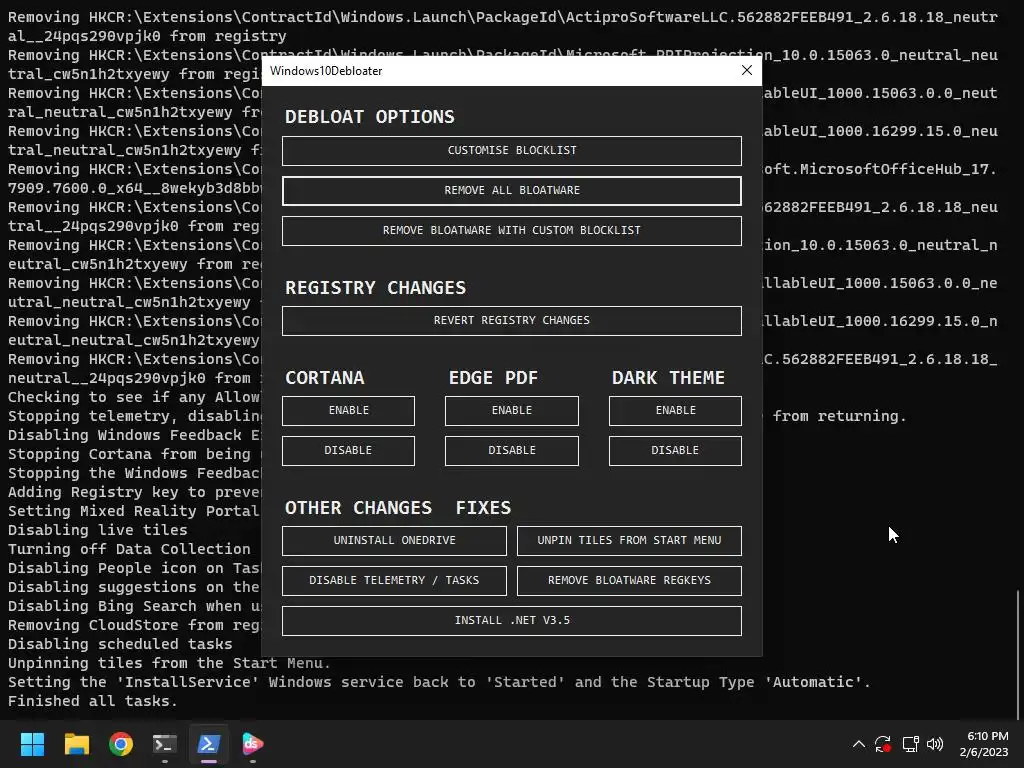Click the Registry Changes heading
The width and height of the screenshot is (1024, 768).
point(376,288)
